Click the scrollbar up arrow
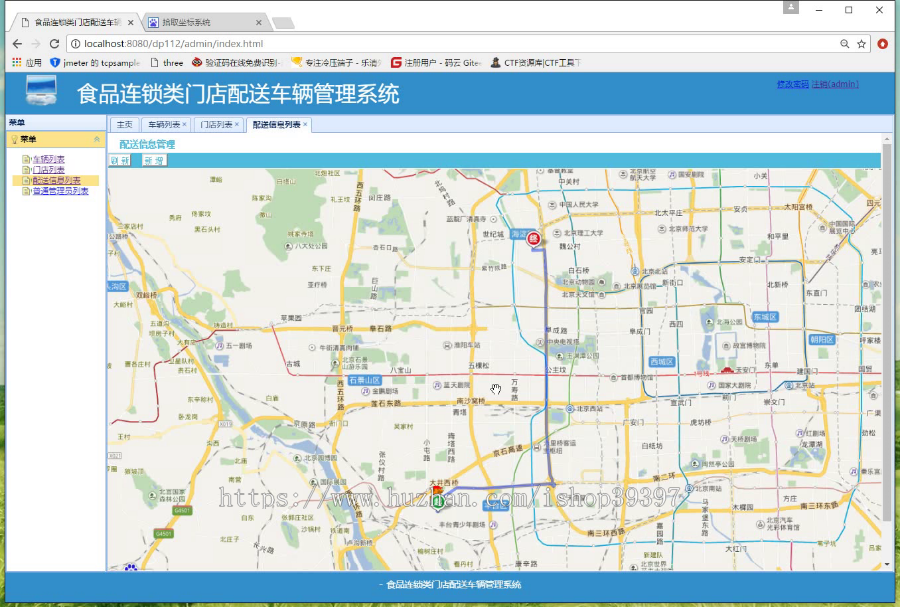Viewport: 900px width, 607px height. pyautogui.click(x=887, y=139)
